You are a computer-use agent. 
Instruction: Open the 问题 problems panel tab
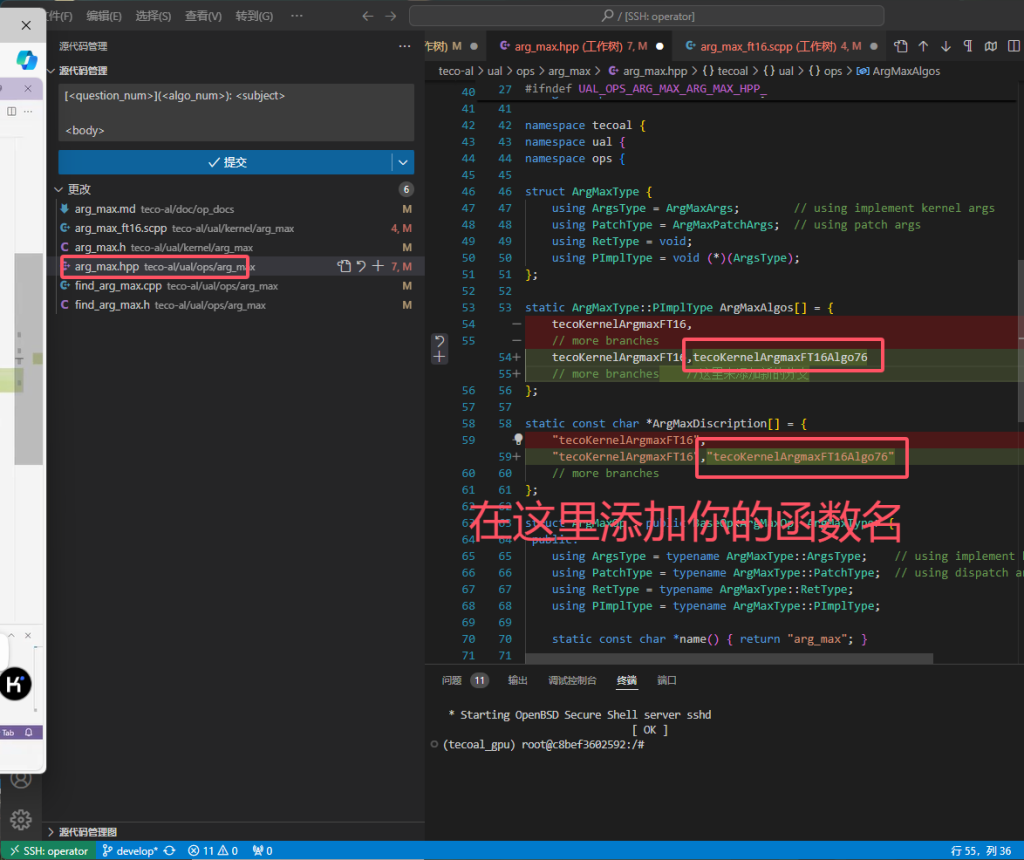tap(452, 680)
